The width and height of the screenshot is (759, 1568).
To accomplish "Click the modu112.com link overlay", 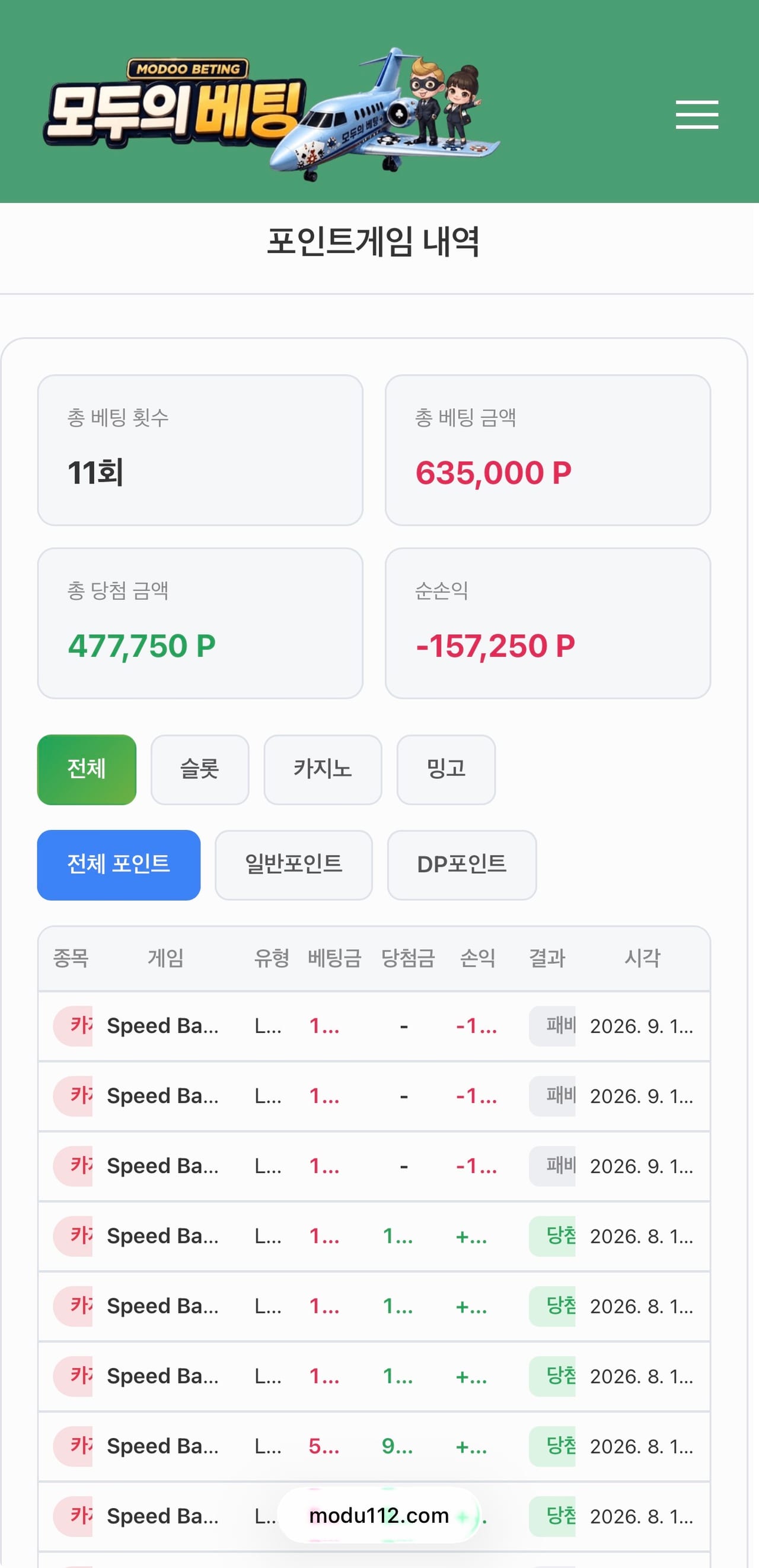I will coord(379,1515).
